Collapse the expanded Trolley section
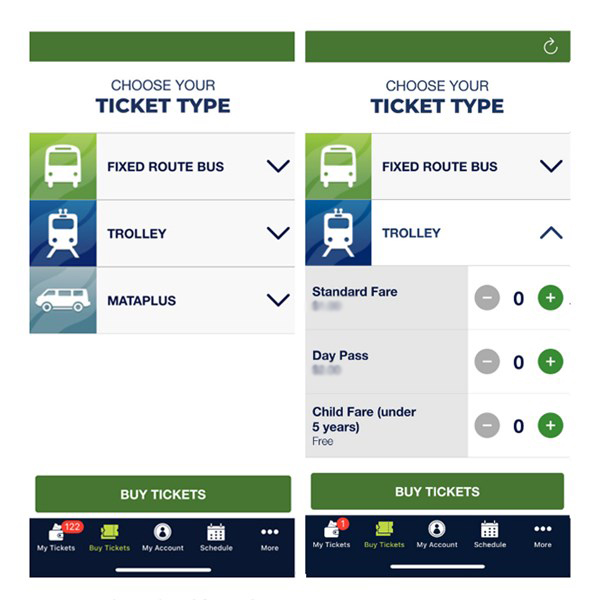Screen dimensions: 600x600 [x=551, y=233]
